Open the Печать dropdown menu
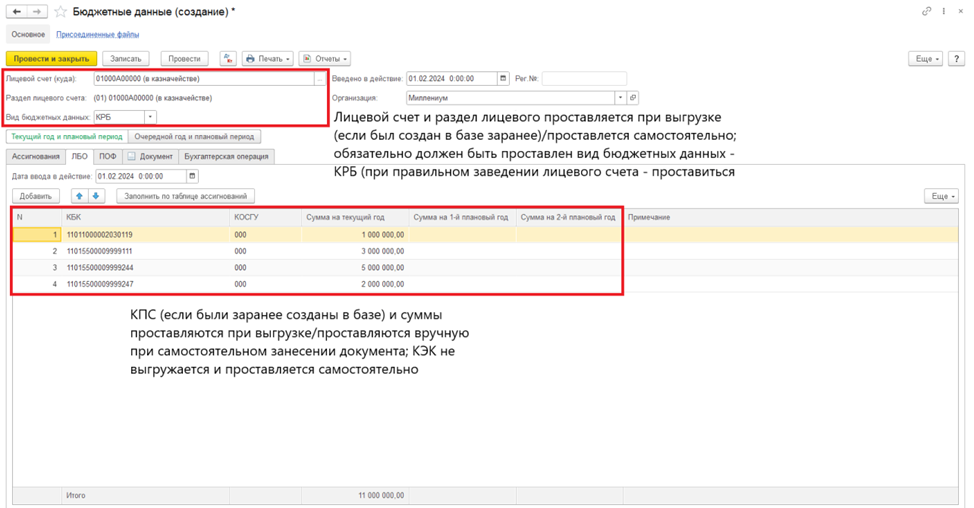Image resolution: width=974 pixels, height=508 pixels. (268, 58)
